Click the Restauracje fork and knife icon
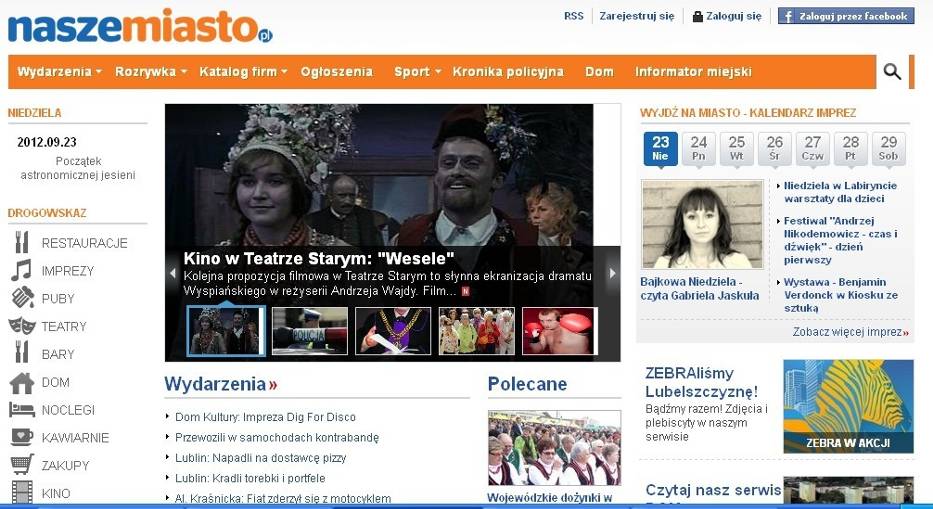 [x=21, y=242]
